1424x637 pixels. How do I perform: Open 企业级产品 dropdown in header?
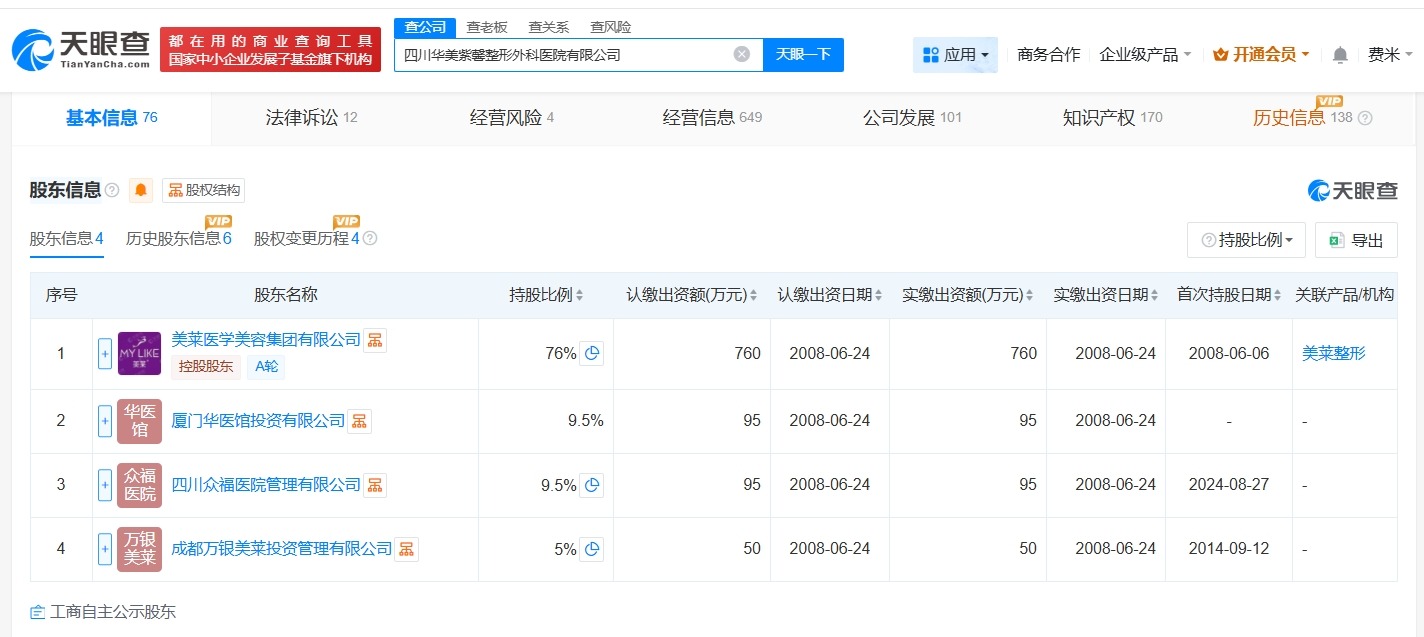click(1145, 55)
